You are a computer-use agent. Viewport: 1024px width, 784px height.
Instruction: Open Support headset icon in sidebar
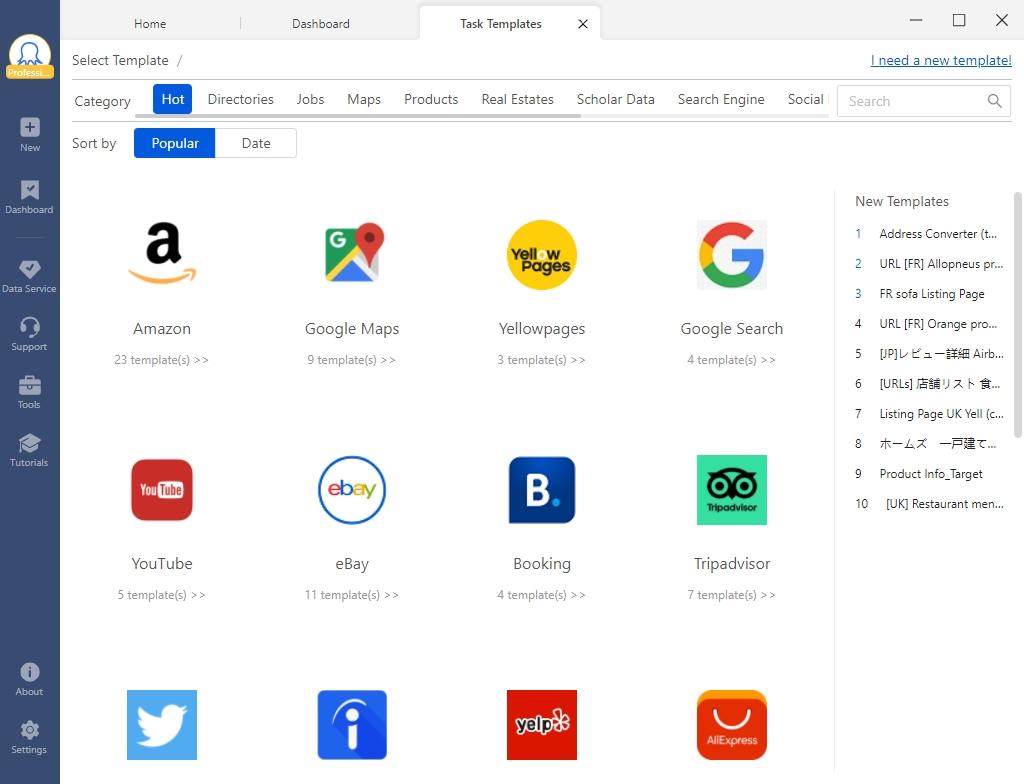tap(29, 334)
